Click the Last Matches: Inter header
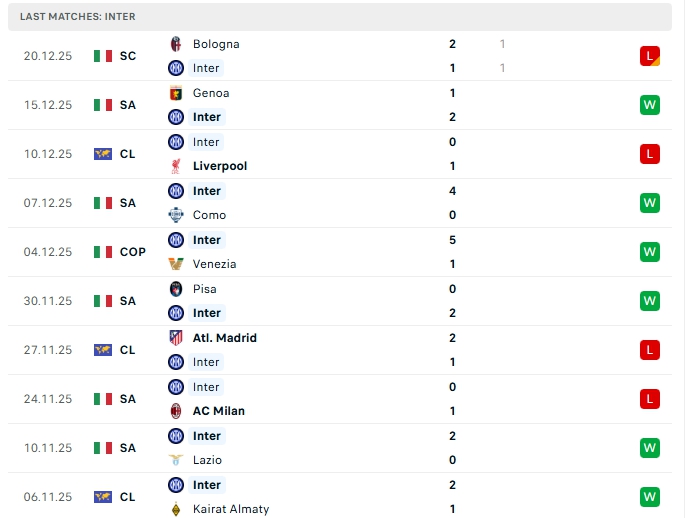This screenshot has height=518, width=685. 78,17
